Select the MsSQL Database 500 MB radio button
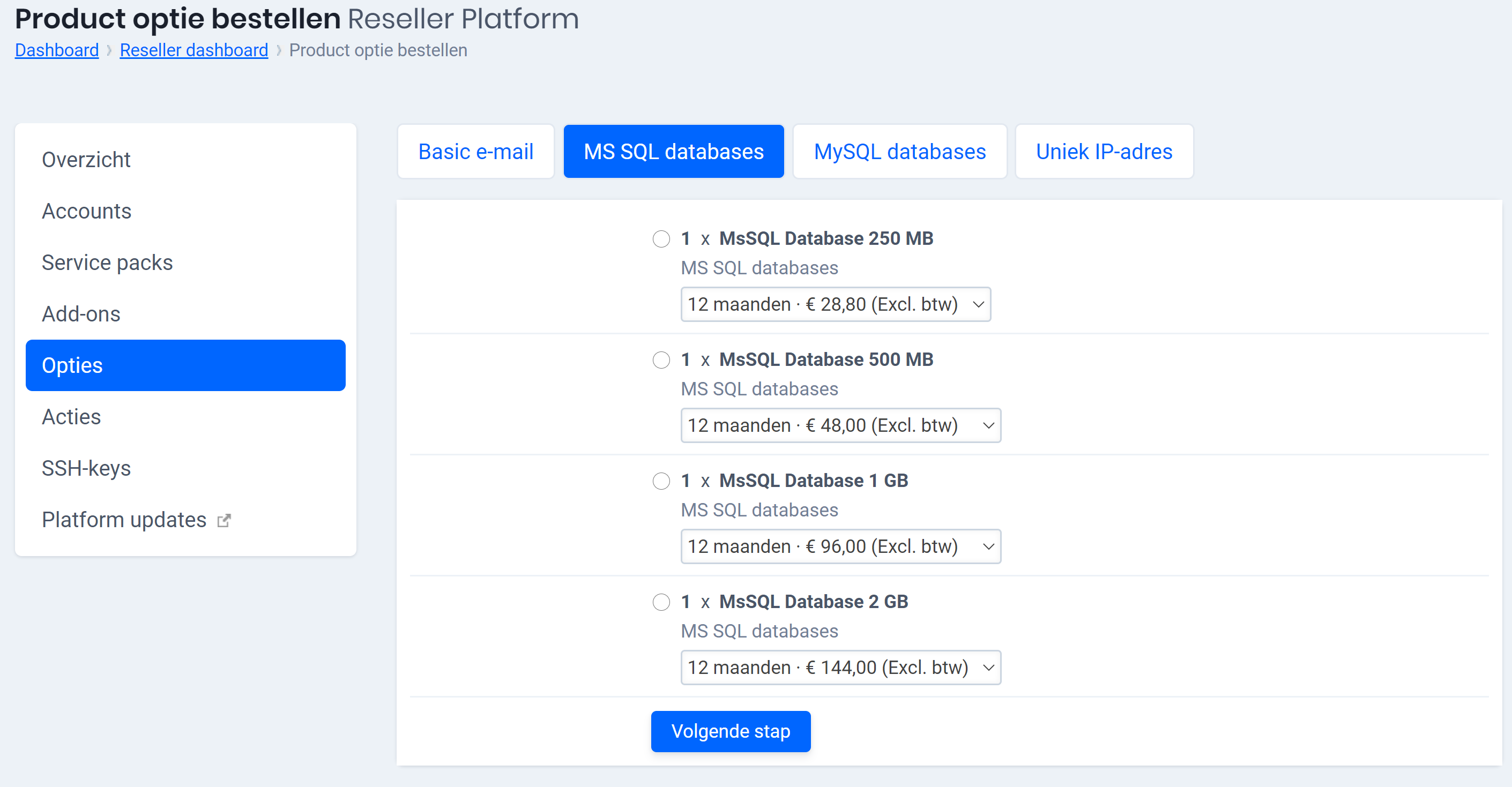 [x=661, y=360]
